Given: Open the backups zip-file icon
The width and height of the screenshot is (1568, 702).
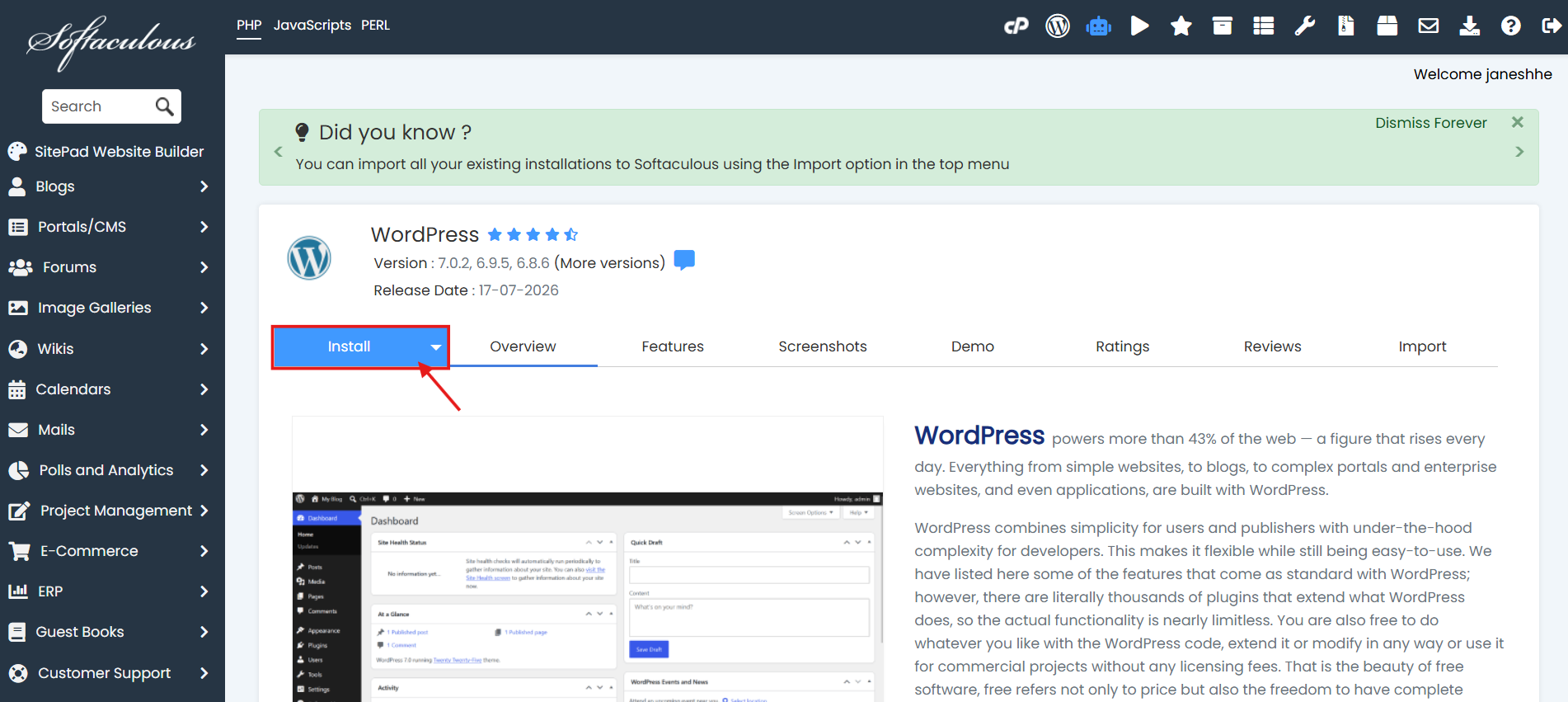Looking at the screenshot, I should (x=1346, y=26).
